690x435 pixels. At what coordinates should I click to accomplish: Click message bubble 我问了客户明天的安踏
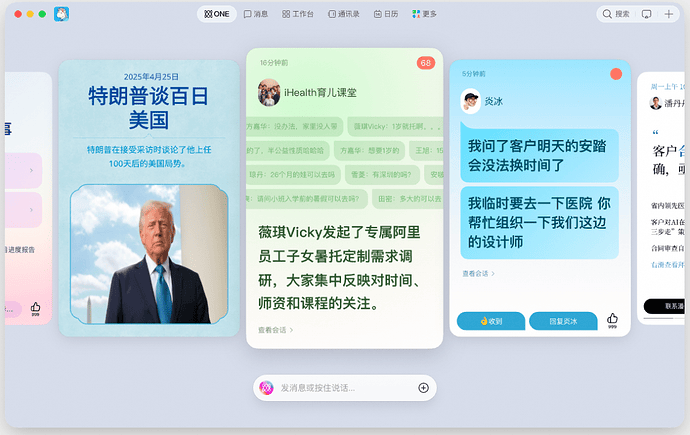tap(540, 156)
